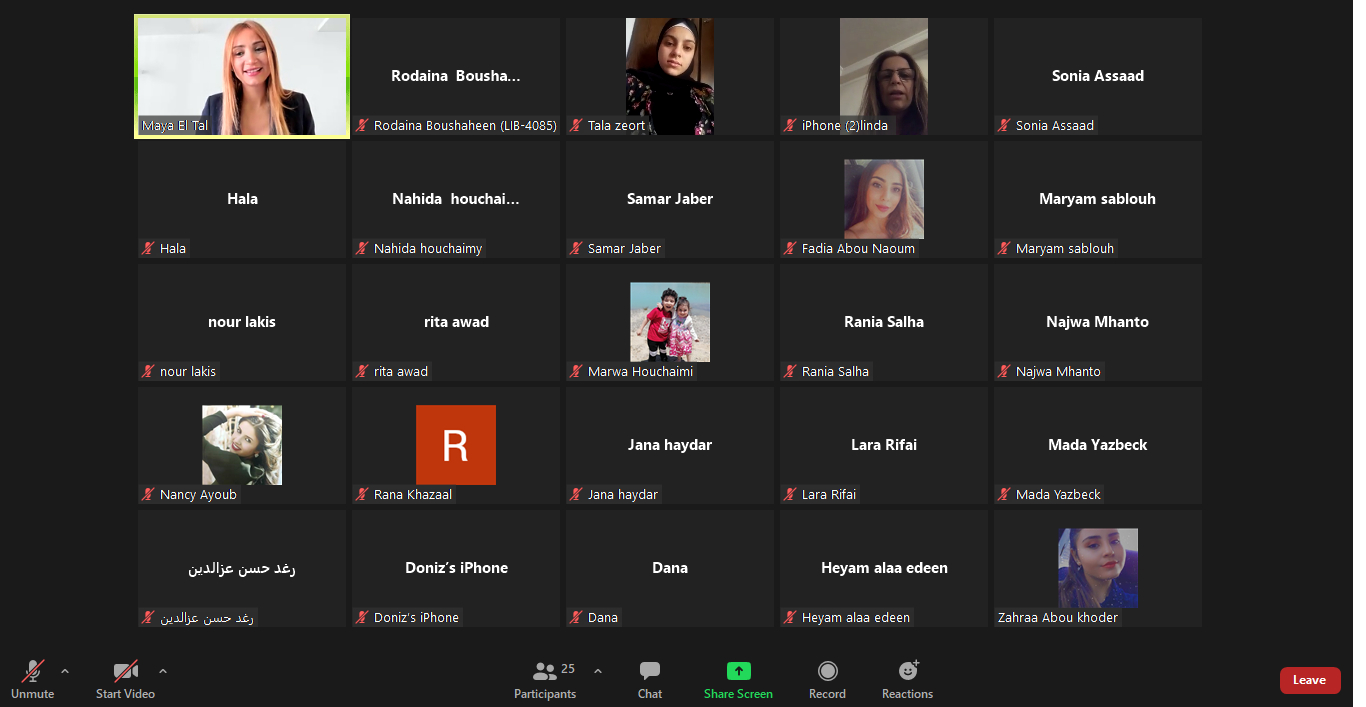This screenshot has width=1366, height=707.
Task: Click muted mic icon beside Tala zeort
Action: pyautogui.click(x=576, y=126)
